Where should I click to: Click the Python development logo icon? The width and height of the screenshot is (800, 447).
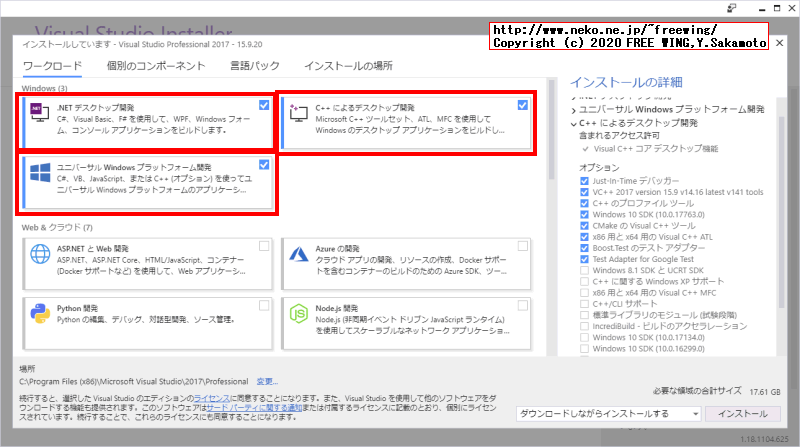(40, 313)
